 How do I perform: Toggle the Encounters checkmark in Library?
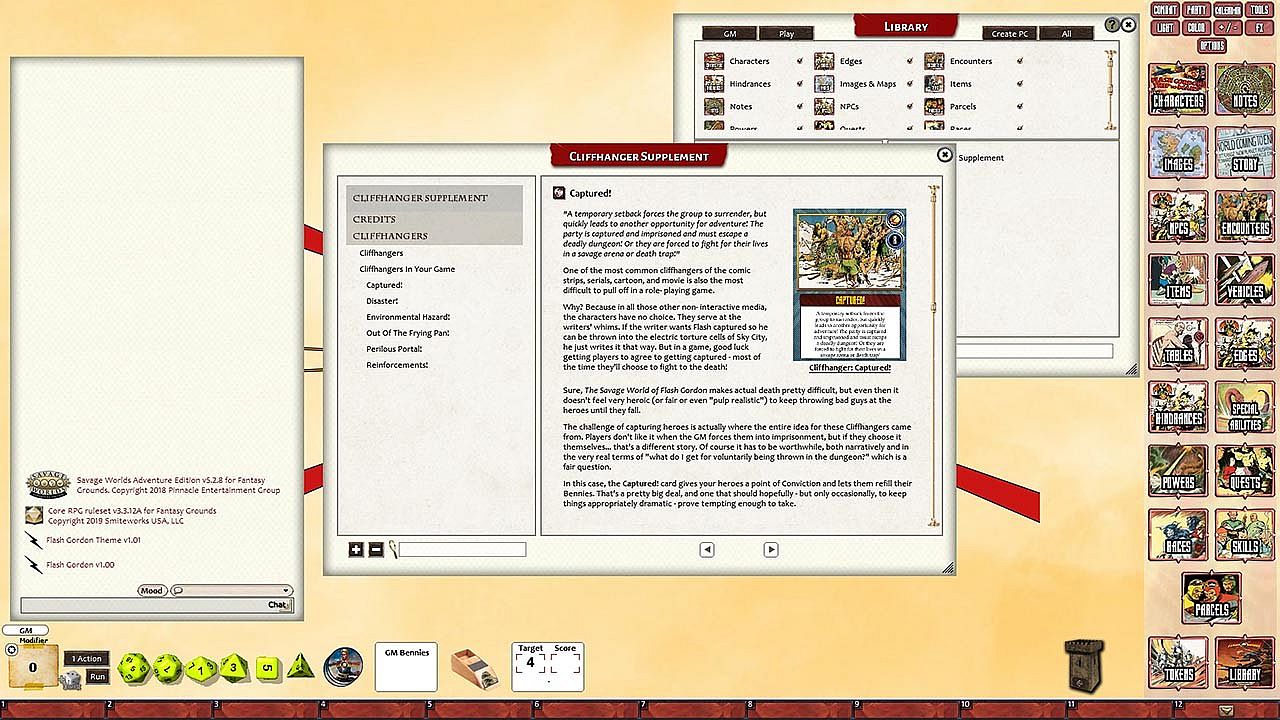point(1019,62)
